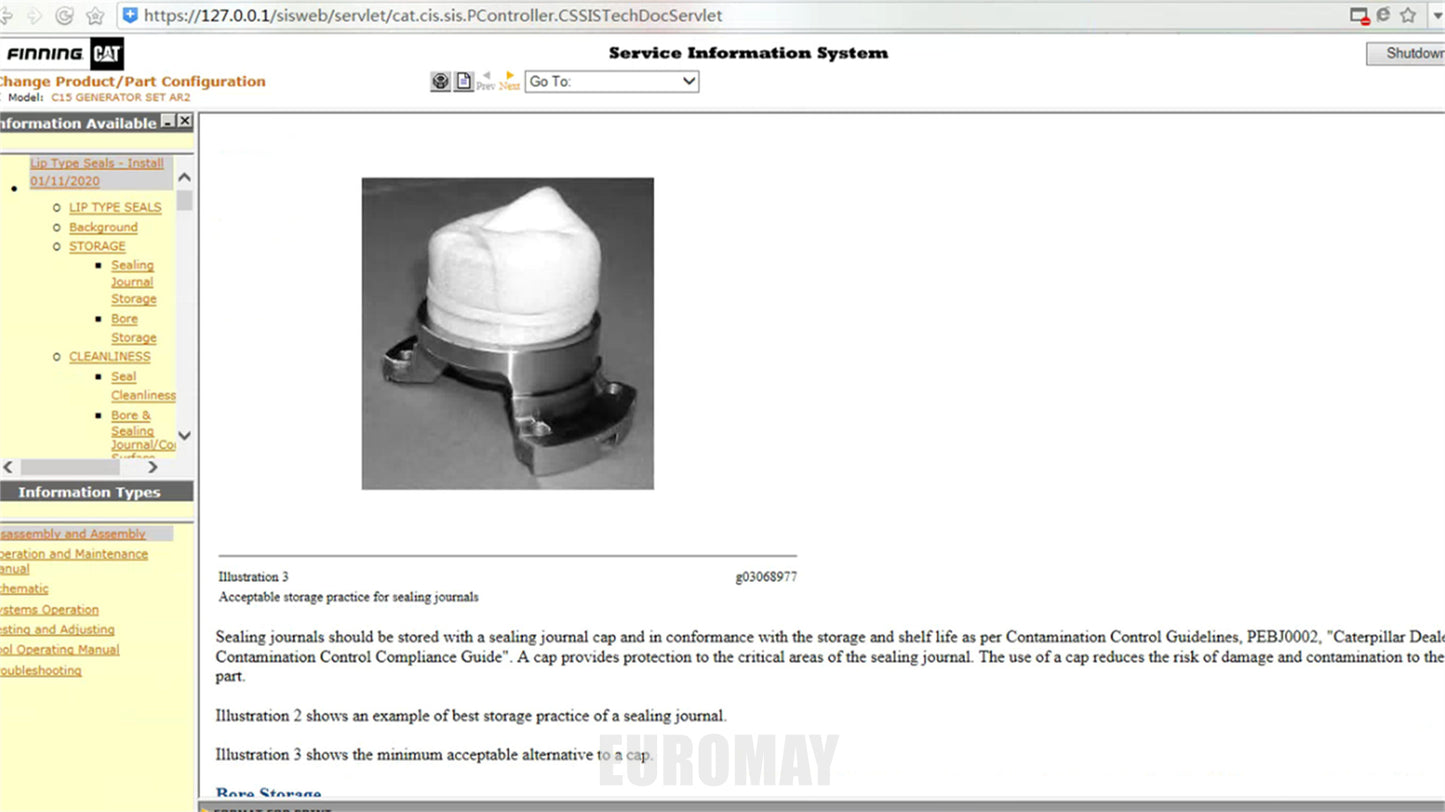This screenshot has width=1445, height=812.
Task: Select Systems Operation information type
Action: pos(49,609)
